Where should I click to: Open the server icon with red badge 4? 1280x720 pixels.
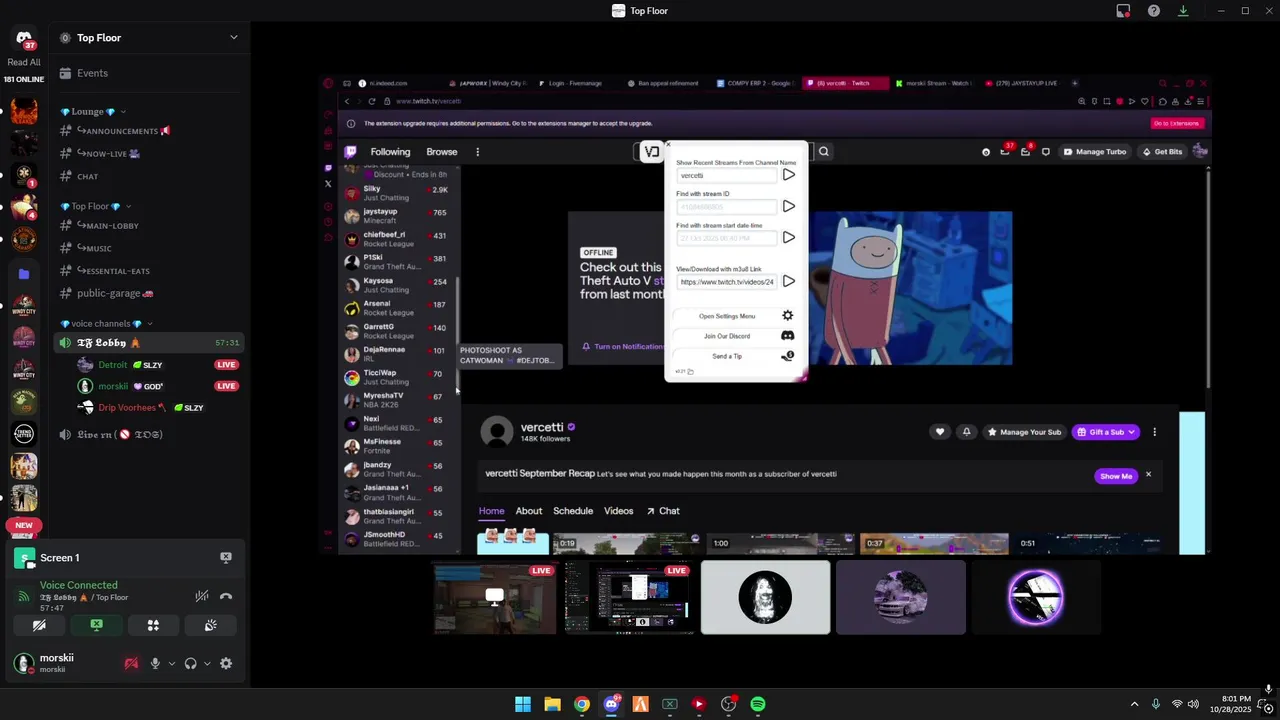pos(24,208)
